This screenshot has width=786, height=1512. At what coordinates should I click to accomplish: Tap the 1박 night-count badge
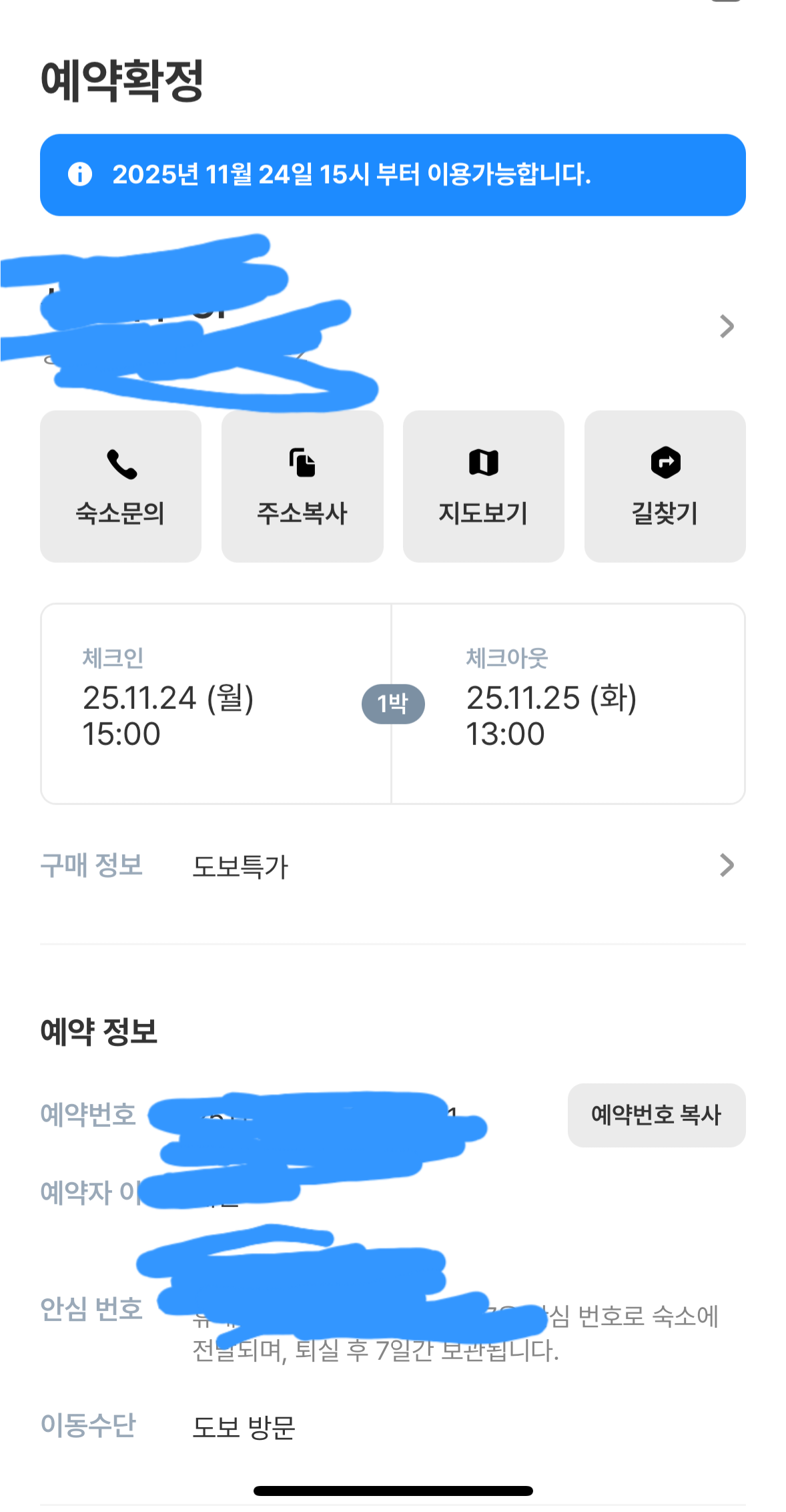tap(393, 704)
